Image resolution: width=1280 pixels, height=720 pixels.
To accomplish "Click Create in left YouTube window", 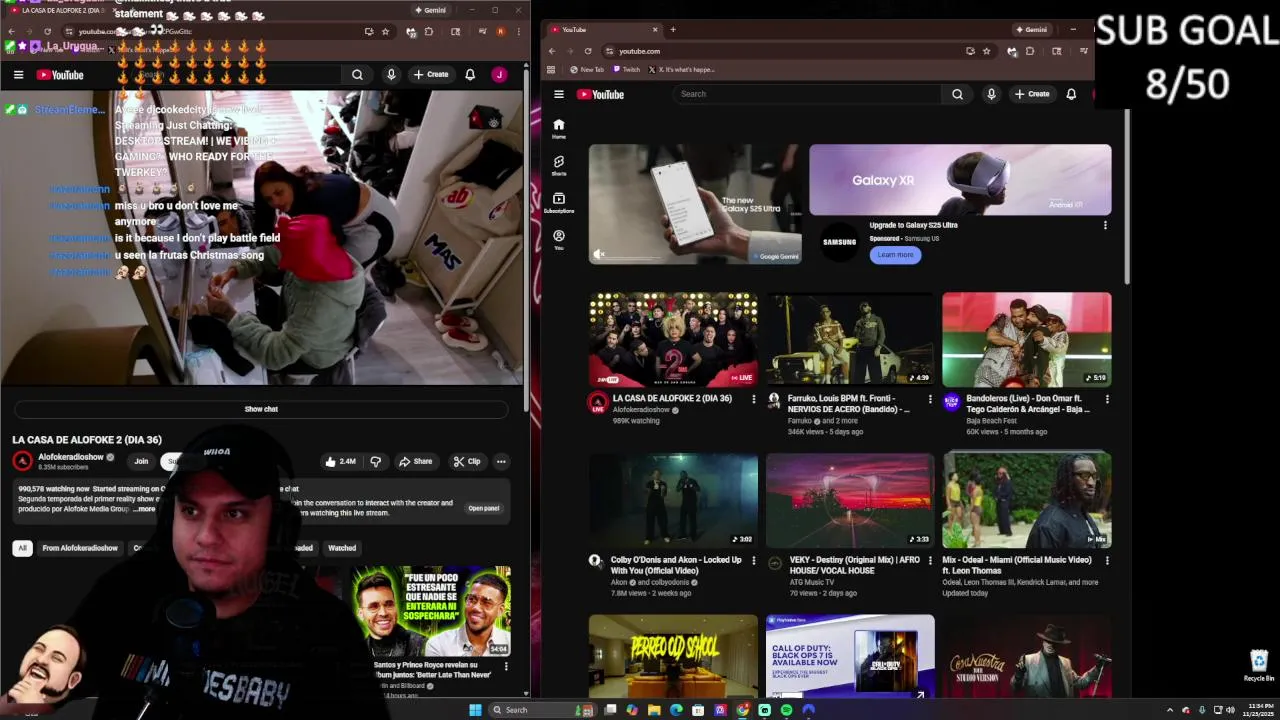I will point(431,75).
